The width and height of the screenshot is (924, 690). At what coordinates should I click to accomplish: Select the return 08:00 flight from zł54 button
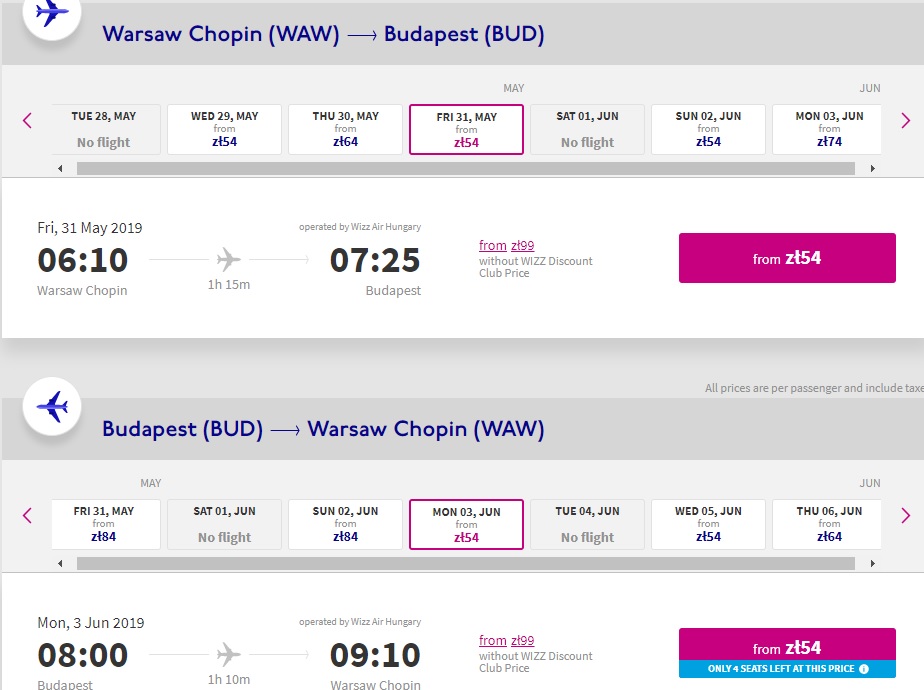(787, 648)
